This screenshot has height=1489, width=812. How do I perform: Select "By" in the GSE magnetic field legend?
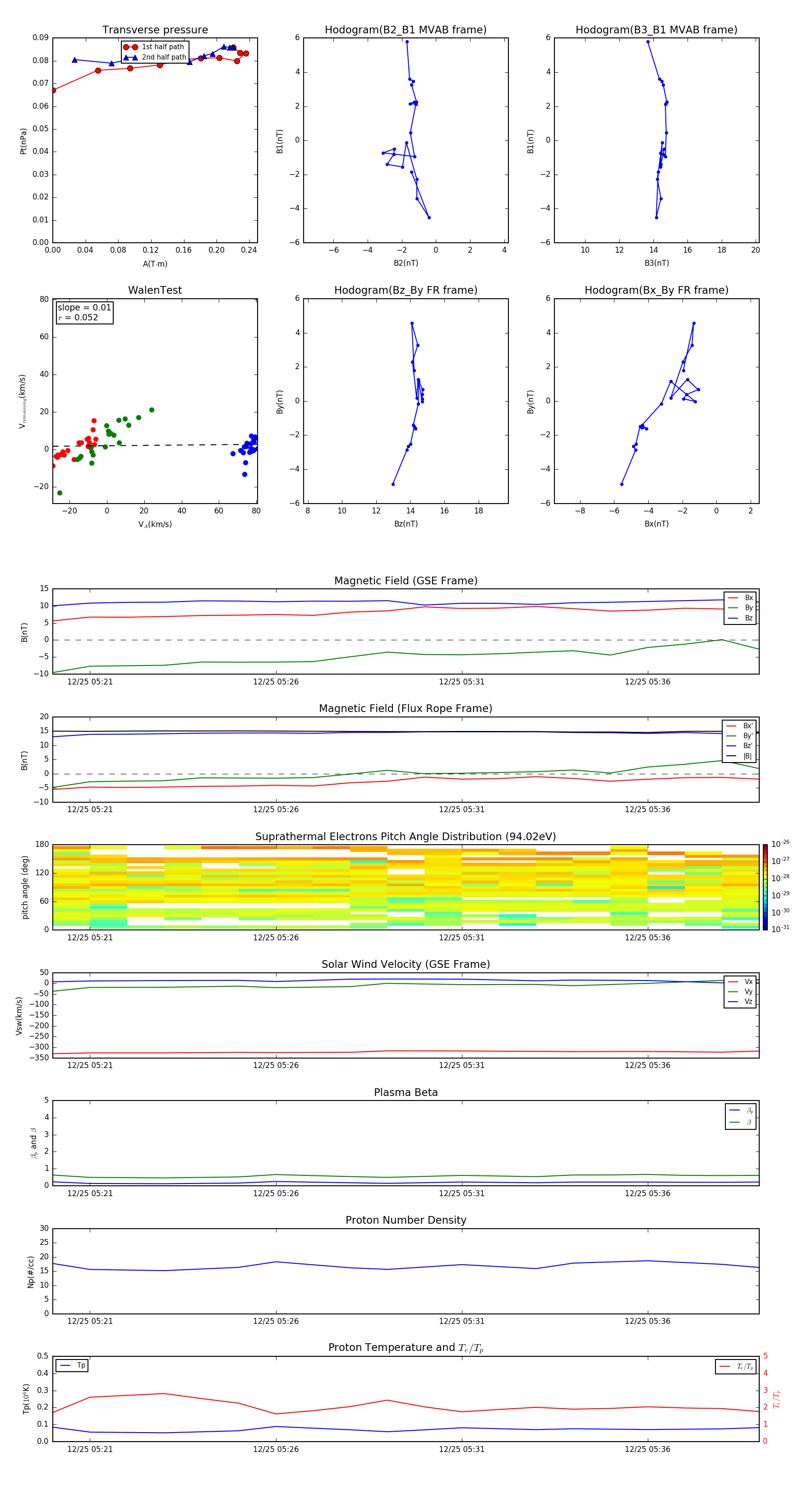pos(740,607)
